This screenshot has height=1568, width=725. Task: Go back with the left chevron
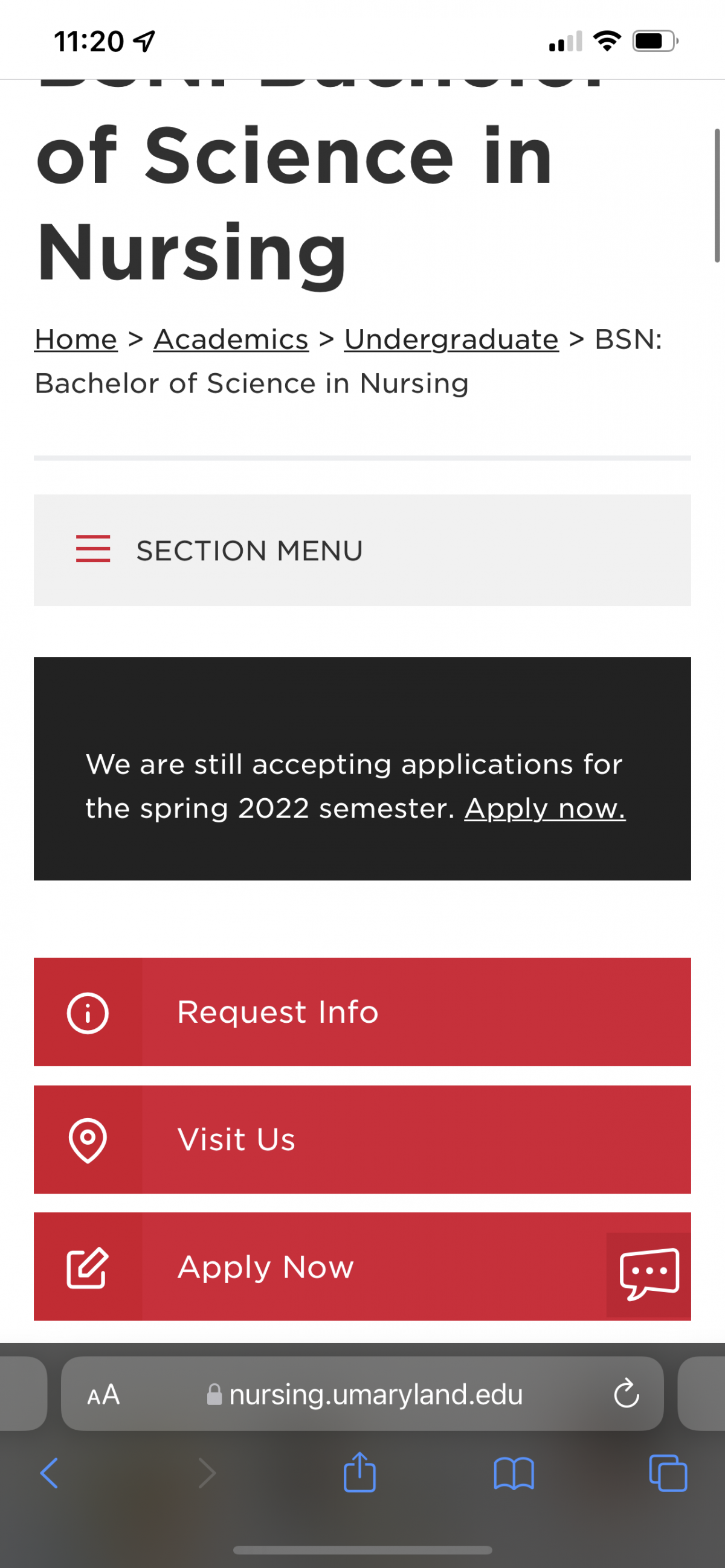(x=49, y=1473)
